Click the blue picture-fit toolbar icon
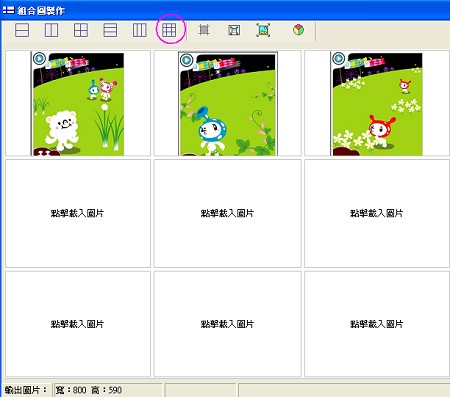 point(263,30)
